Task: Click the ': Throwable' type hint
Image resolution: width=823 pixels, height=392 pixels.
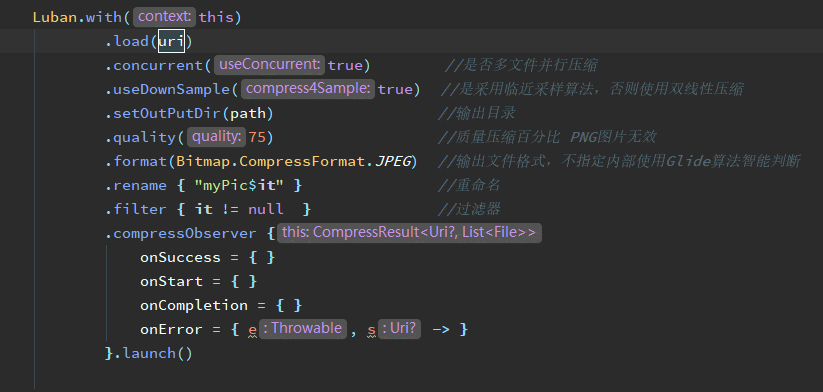Action: [303, 329]
